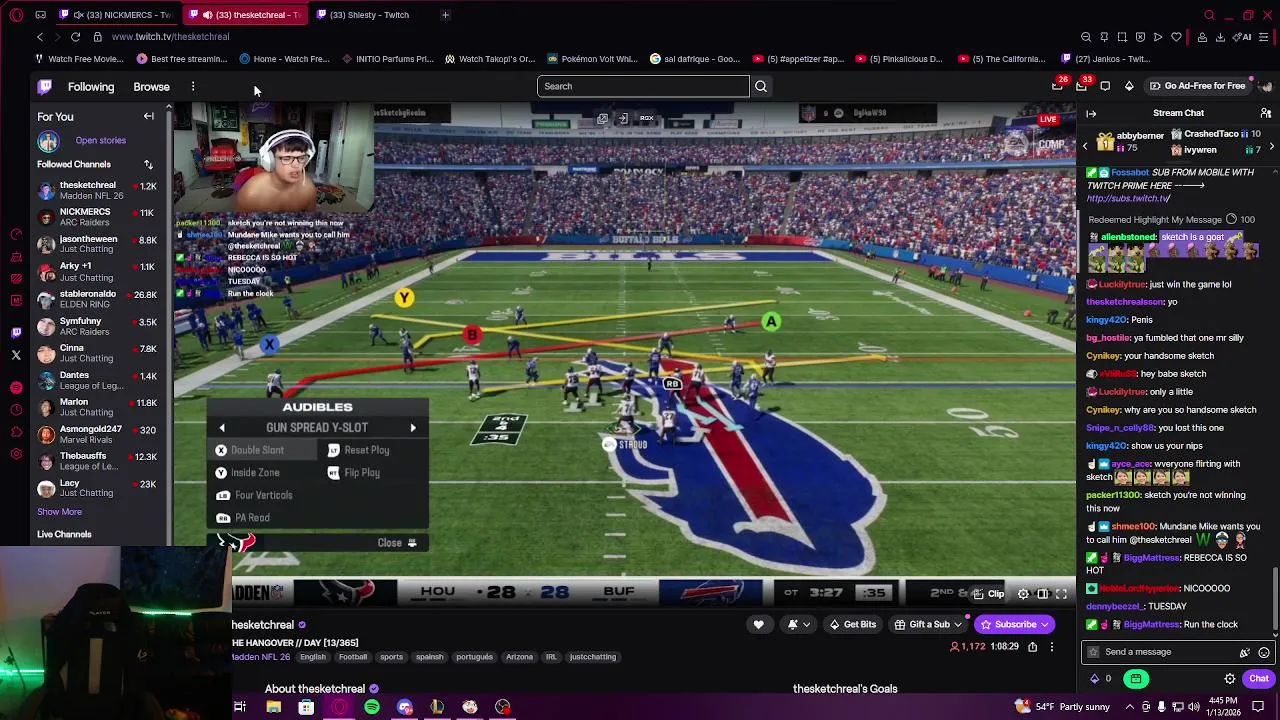Toggle the chat celebration icon in message box
Screen dimensions: 1280x720
(1244, 652)
